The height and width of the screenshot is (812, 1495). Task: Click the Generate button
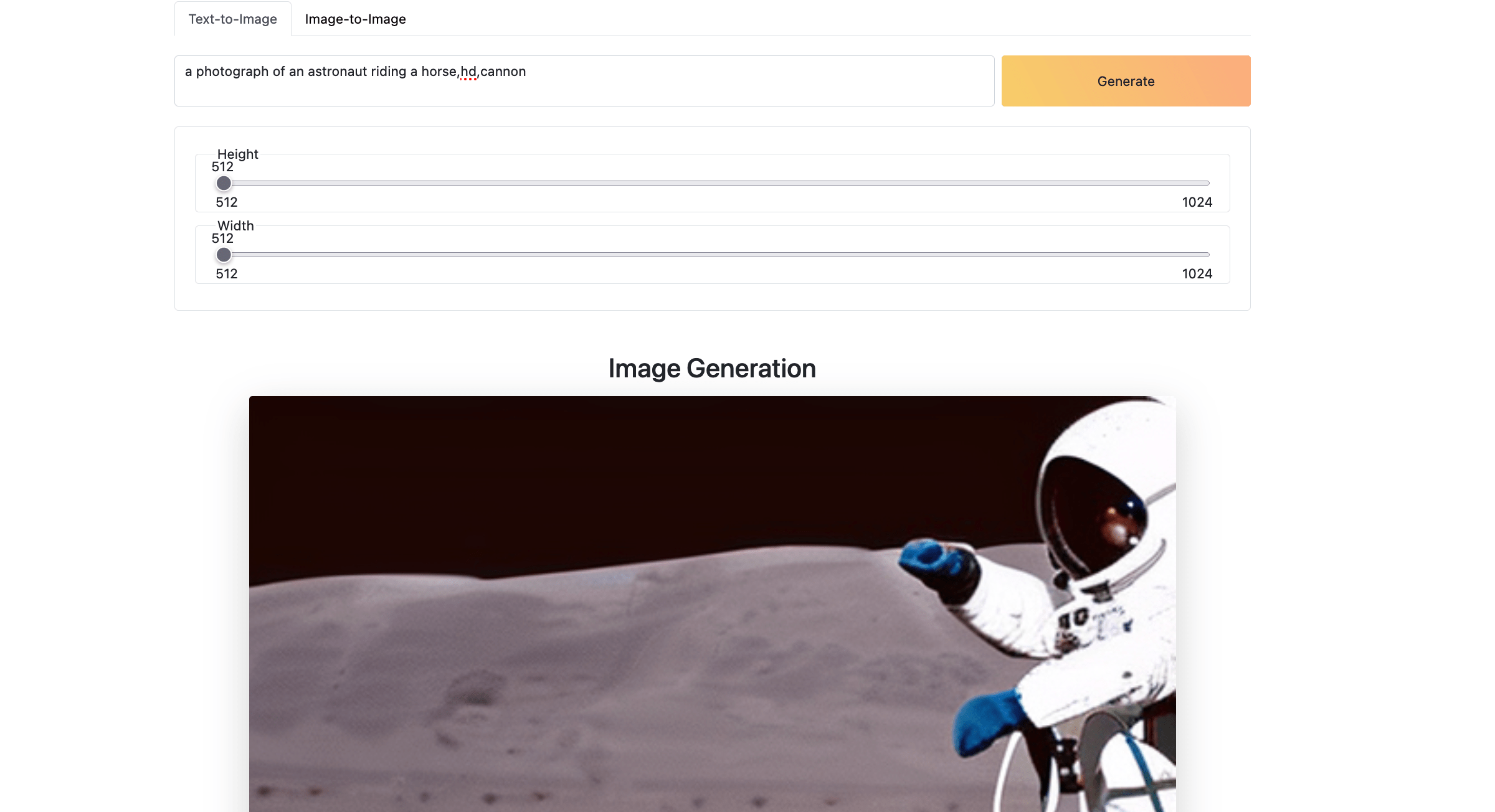(1125, 81)
